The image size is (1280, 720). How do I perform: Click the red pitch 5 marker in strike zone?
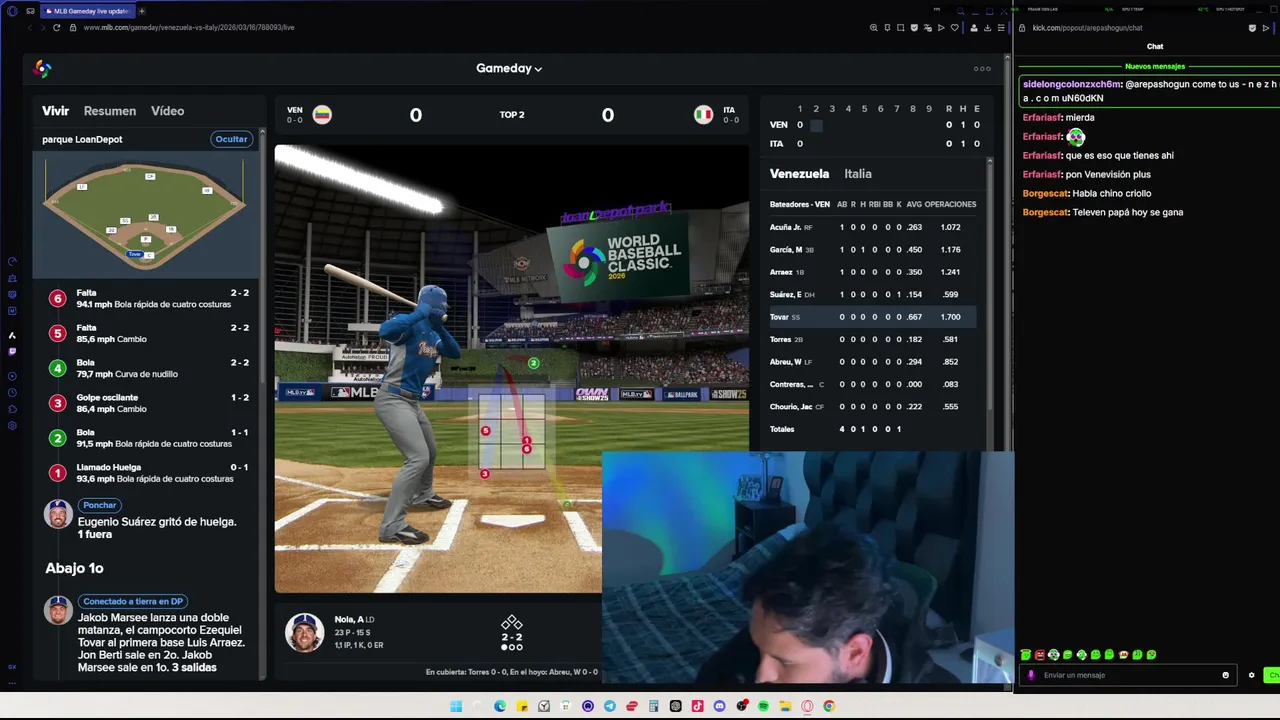[x=485, y=431]
